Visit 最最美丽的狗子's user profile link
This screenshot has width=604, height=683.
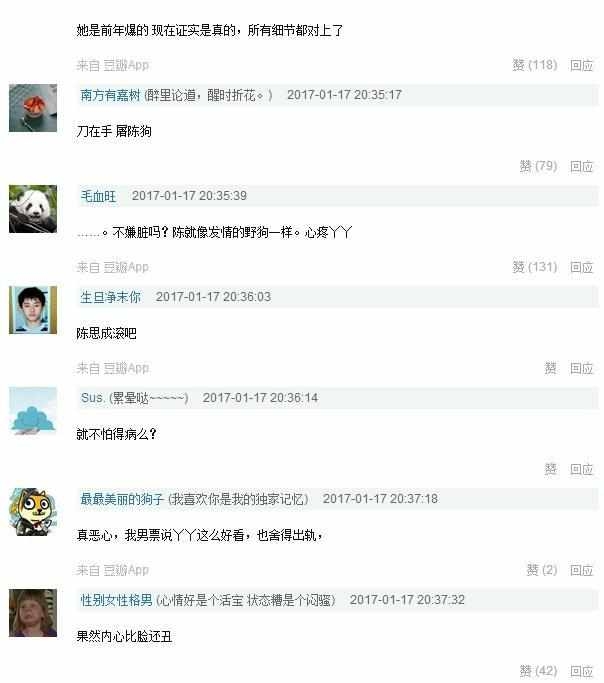(122, 499)
